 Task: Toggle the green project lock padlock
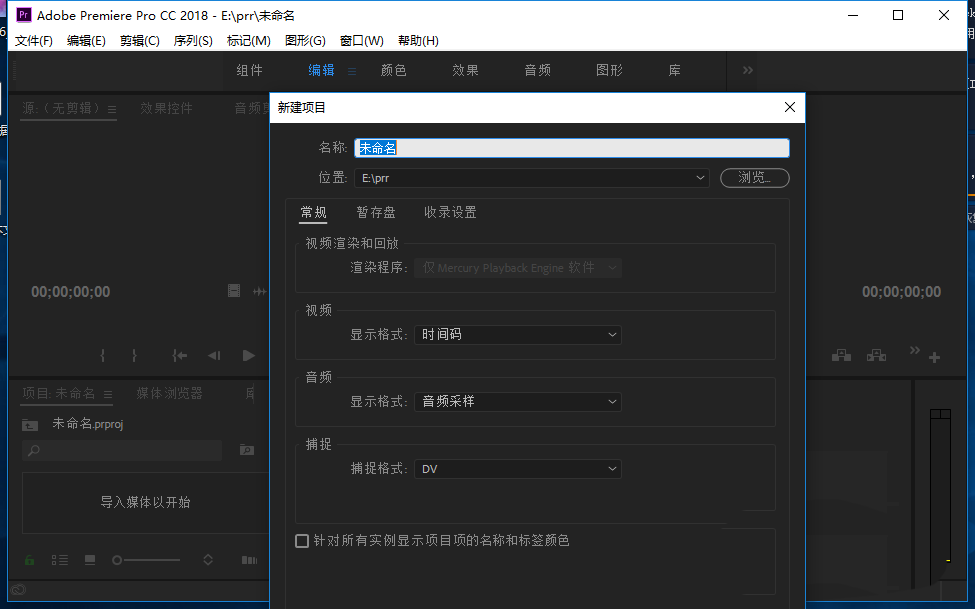28,559
